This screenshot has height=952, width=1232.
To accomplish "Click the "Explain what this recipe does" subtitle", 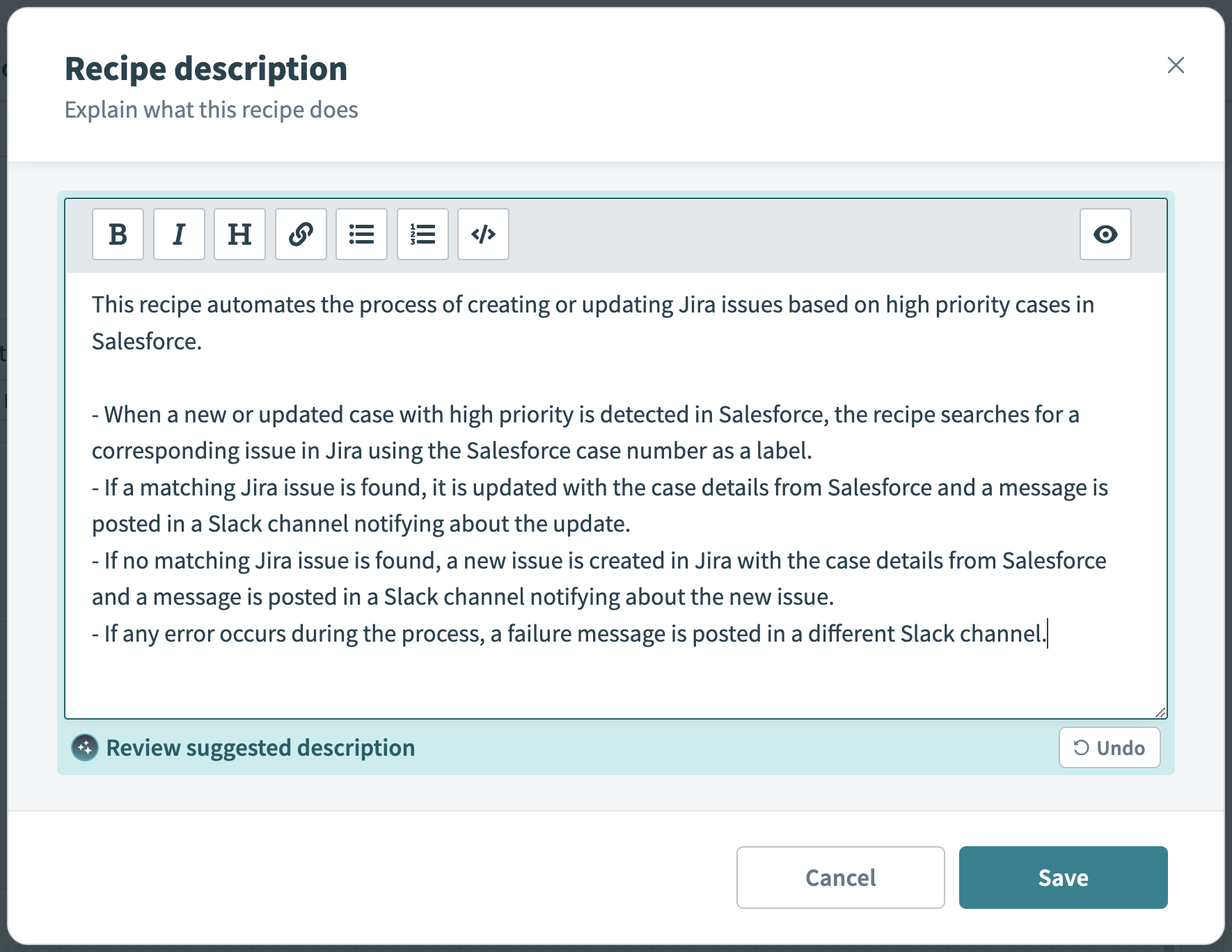I will coord(211,110).
